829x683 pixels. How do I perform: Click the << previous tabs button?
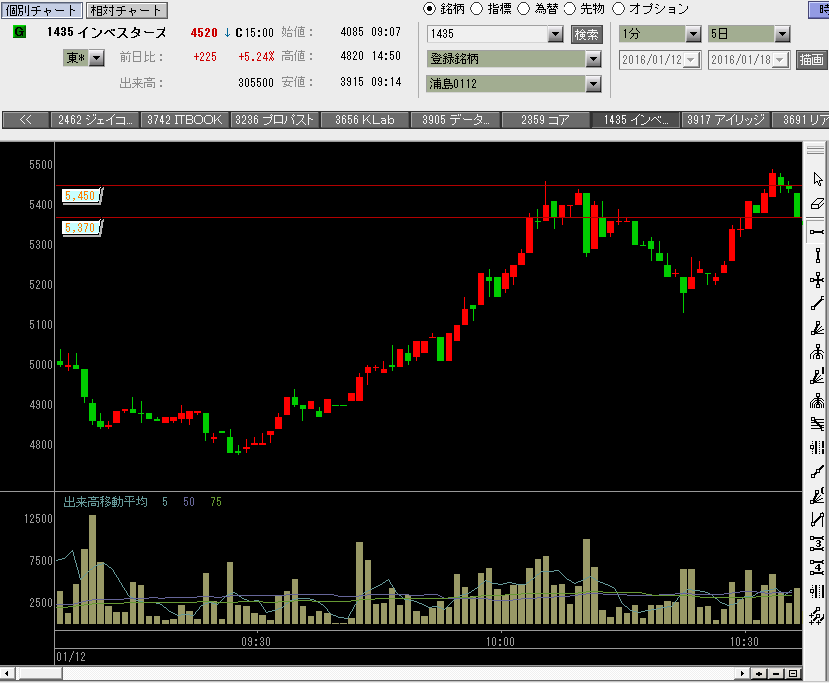(x=25, y=120)
